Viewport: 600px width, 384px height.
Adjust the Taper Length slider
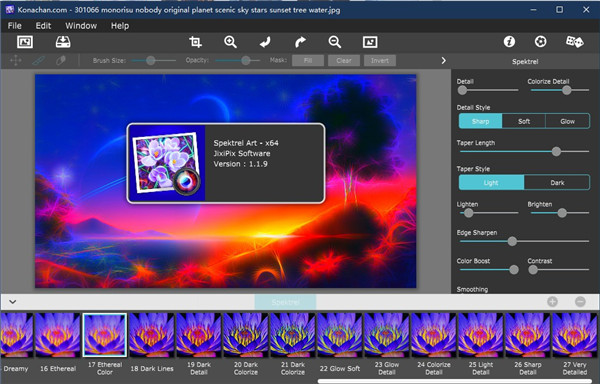(524, 151)
